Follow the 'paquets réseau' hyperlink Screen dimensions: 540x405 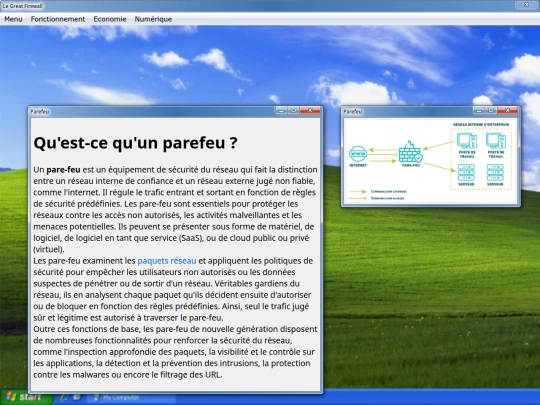click(167, 261)
